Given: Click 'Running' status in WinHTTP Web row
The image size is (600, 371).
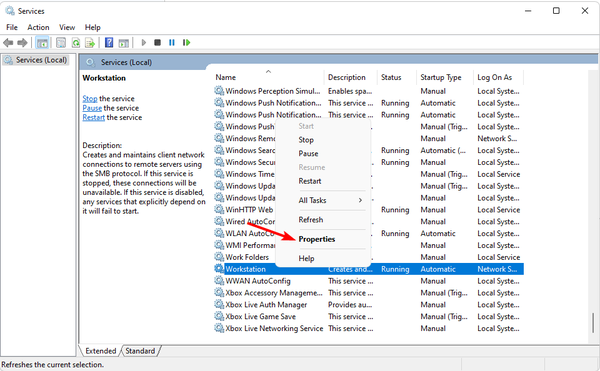Looking at the screenshot, I should (395, 210).
